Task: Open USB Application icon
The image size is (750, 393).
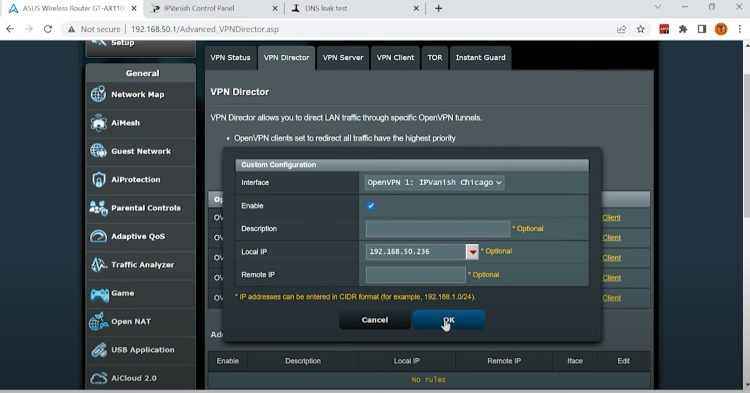Action: 99,350
